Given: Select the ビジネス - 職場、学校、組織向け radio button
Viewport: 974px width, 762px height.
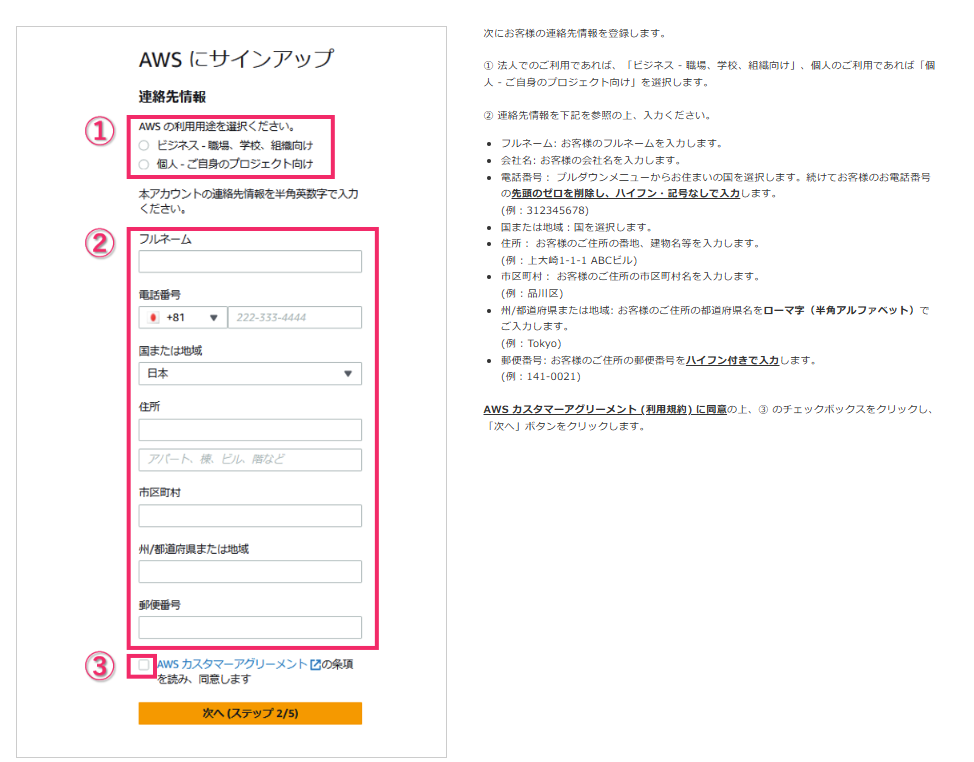Looking at the screenshot, I should [144, 145].
